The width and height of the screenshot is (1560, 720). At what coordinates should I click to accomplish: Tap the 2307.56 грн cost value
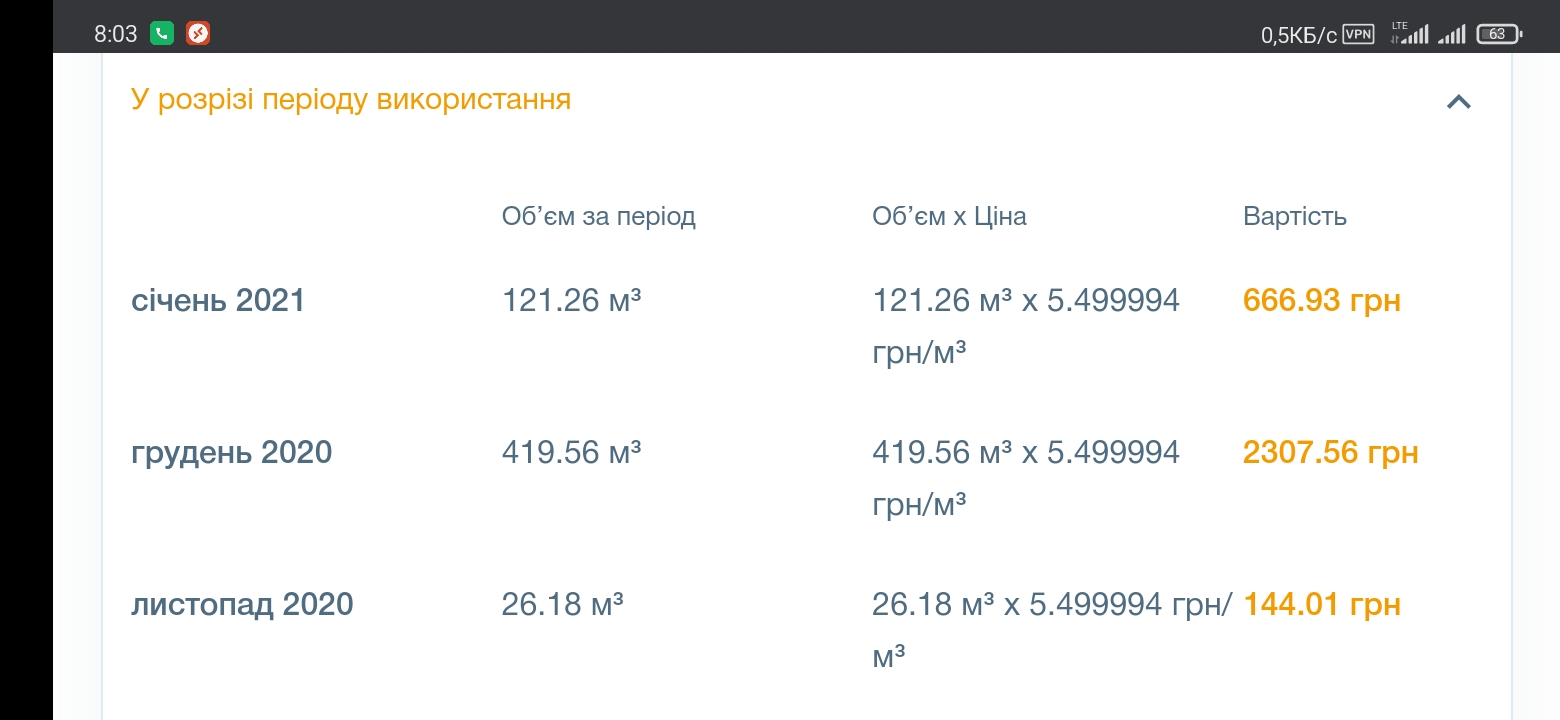1331,452
